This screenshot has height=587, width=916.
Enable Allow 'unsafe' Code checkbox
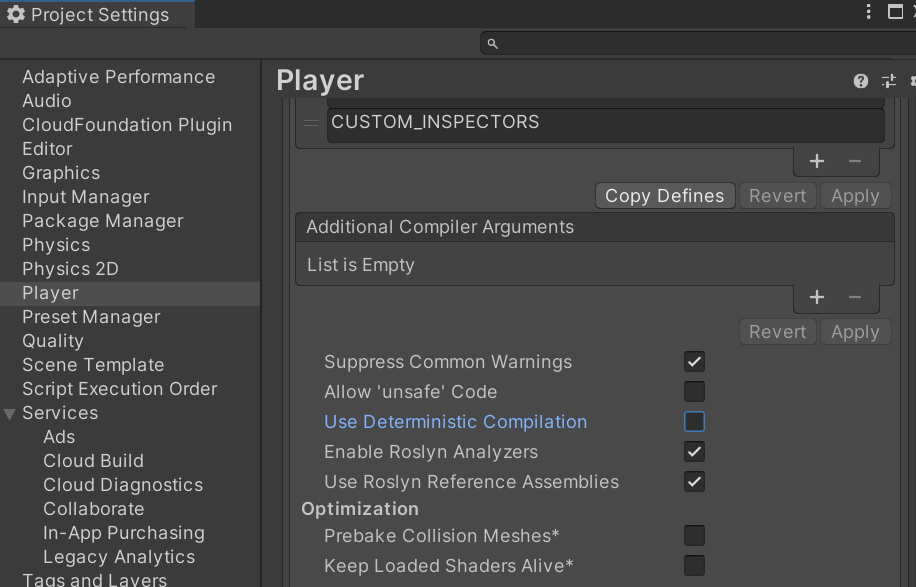coord(694,391)
